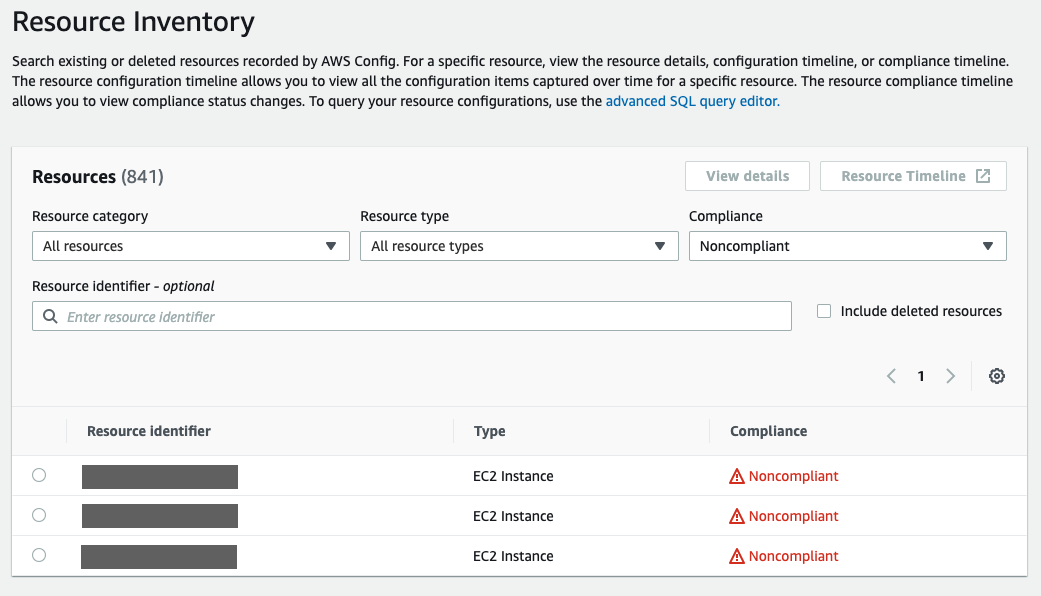The image size is (1041, 596).
Task: Select the first resource radio button
Action: pos(39,475)
